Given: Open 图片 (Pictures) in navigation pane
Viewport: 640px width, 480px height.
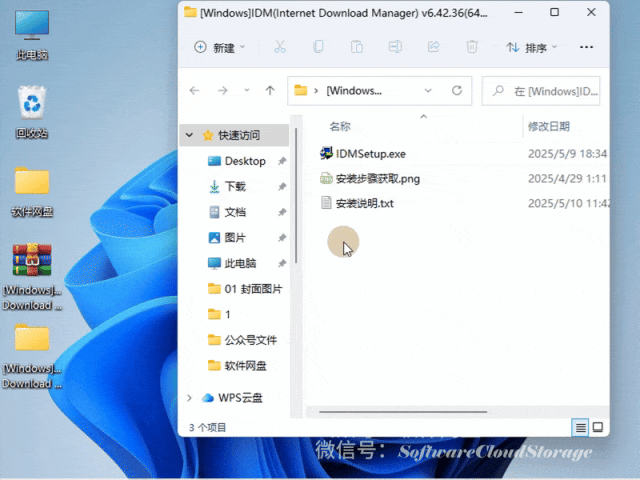Looking at the screenshot, I should click(x=235, y=238).
